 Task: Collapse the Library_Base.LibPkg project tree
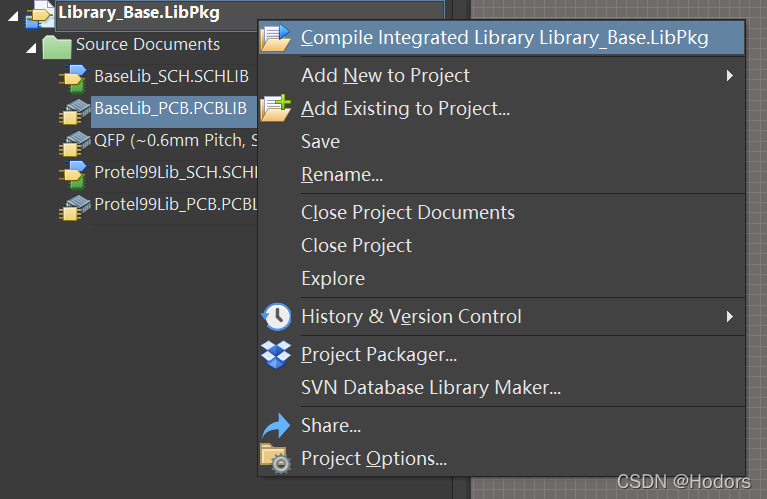click(13, 16)
